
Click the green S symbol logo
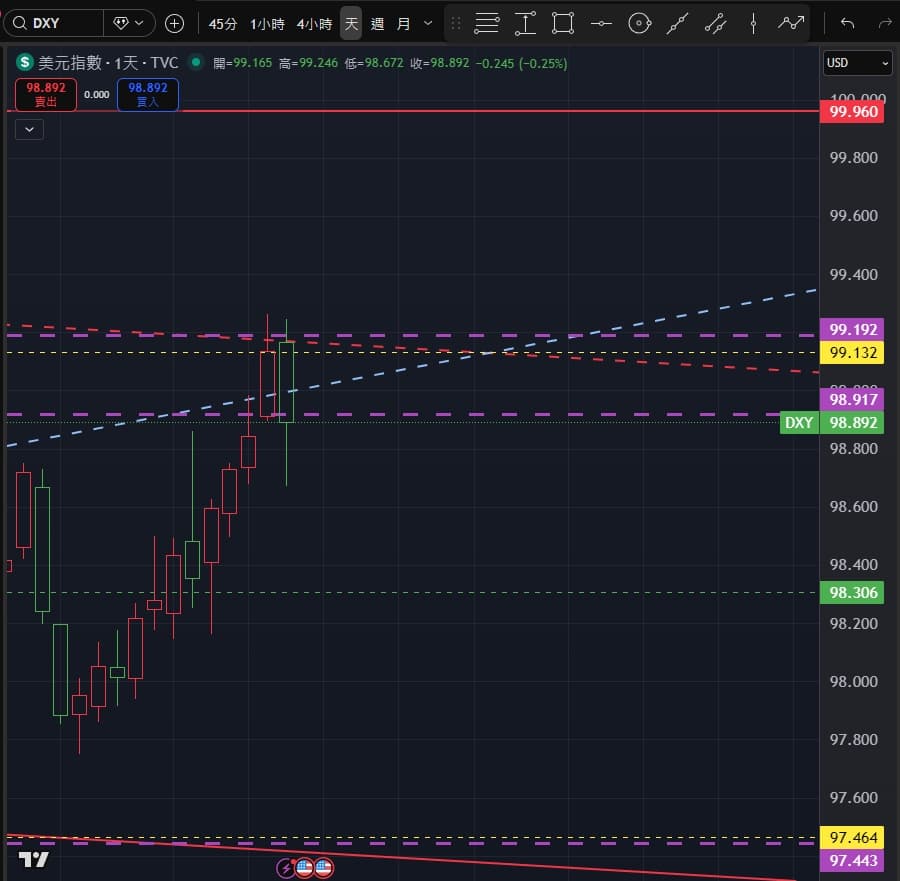click(25, 61)
